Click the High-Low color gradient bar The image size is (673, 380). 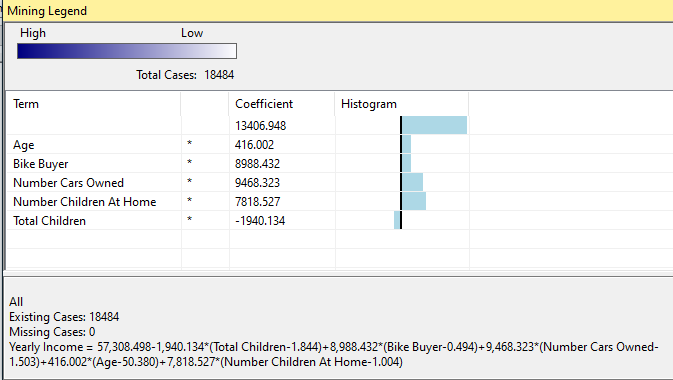pos(127,51)
